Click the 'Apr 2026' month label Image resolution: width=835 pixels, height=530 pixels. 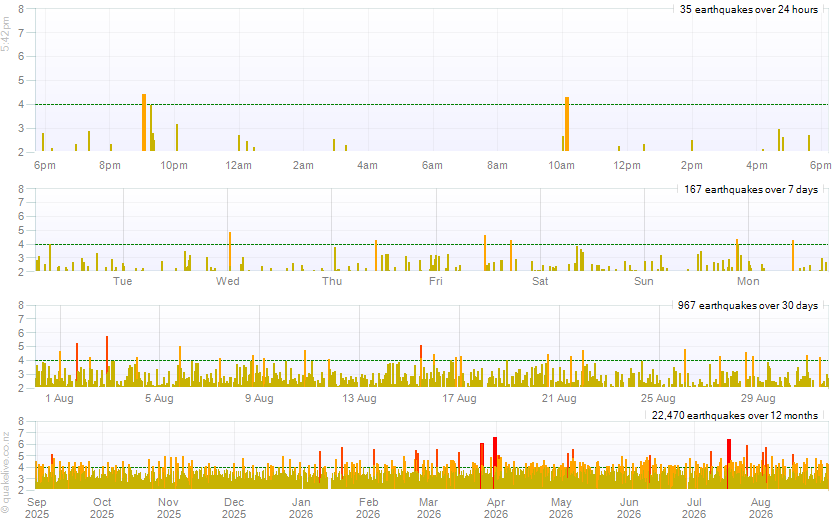coord(496,508)
